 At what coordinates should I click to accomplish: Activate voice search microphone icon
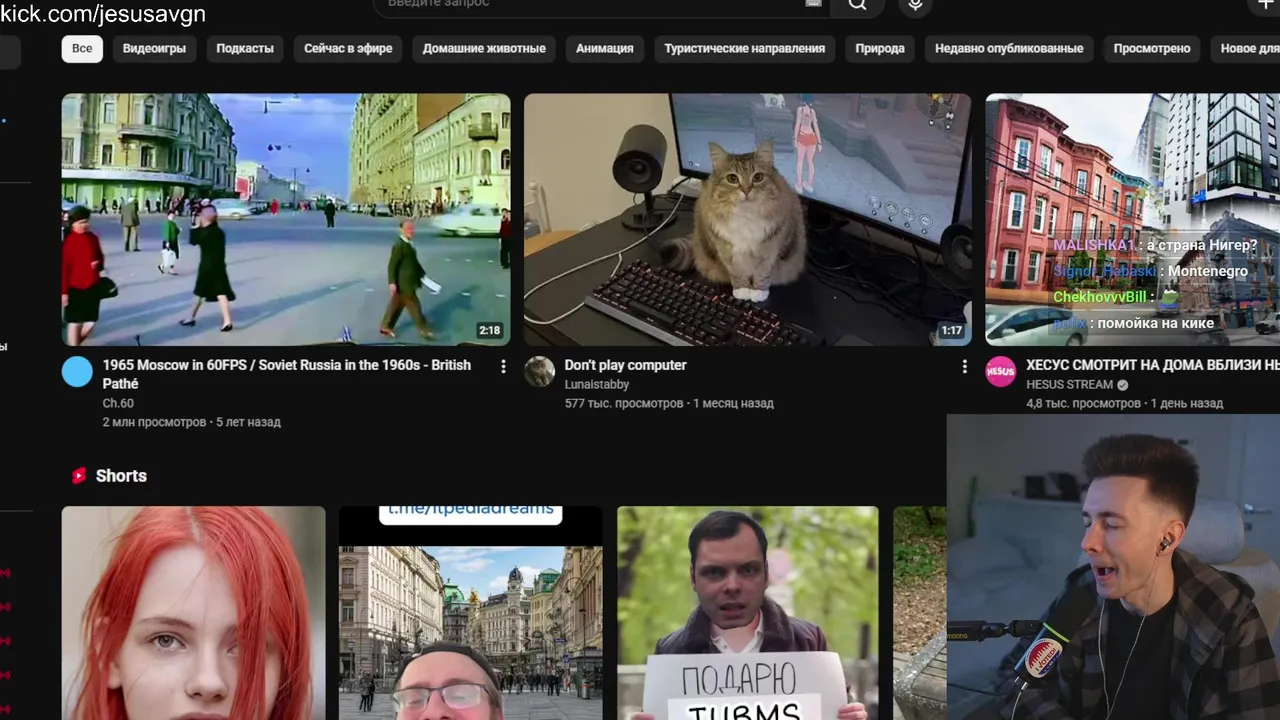pos(915,5)
